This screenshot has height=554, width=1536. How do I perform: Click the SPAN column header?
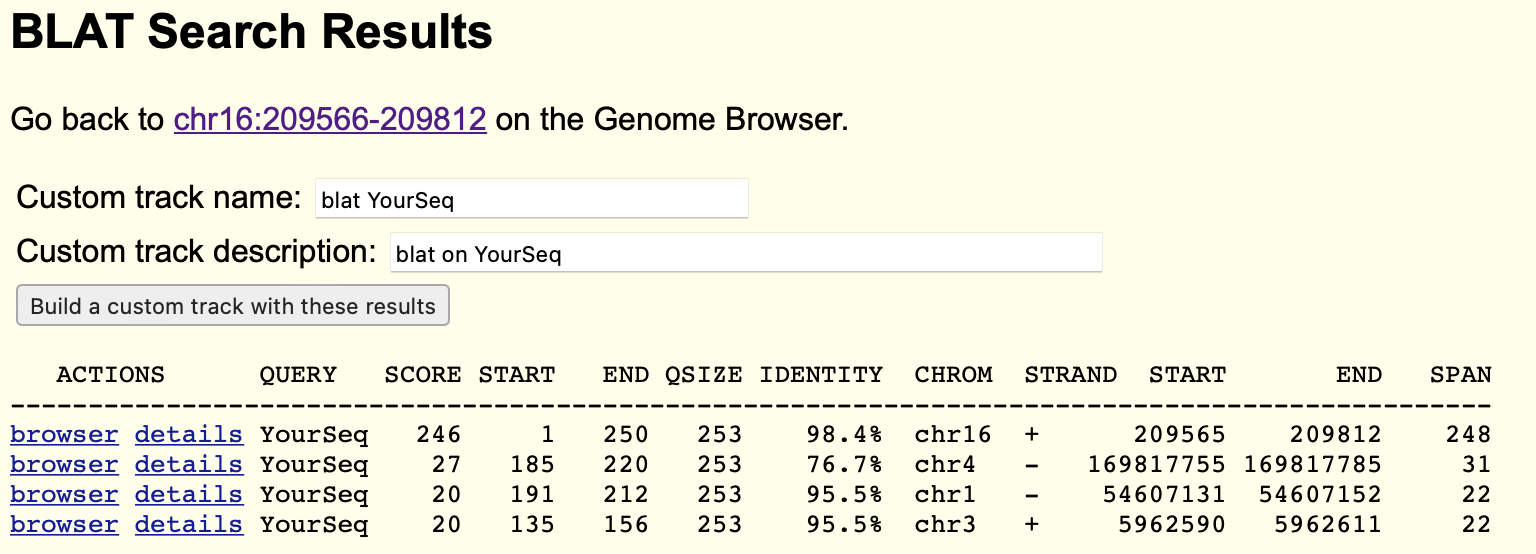click(1461, 375)
